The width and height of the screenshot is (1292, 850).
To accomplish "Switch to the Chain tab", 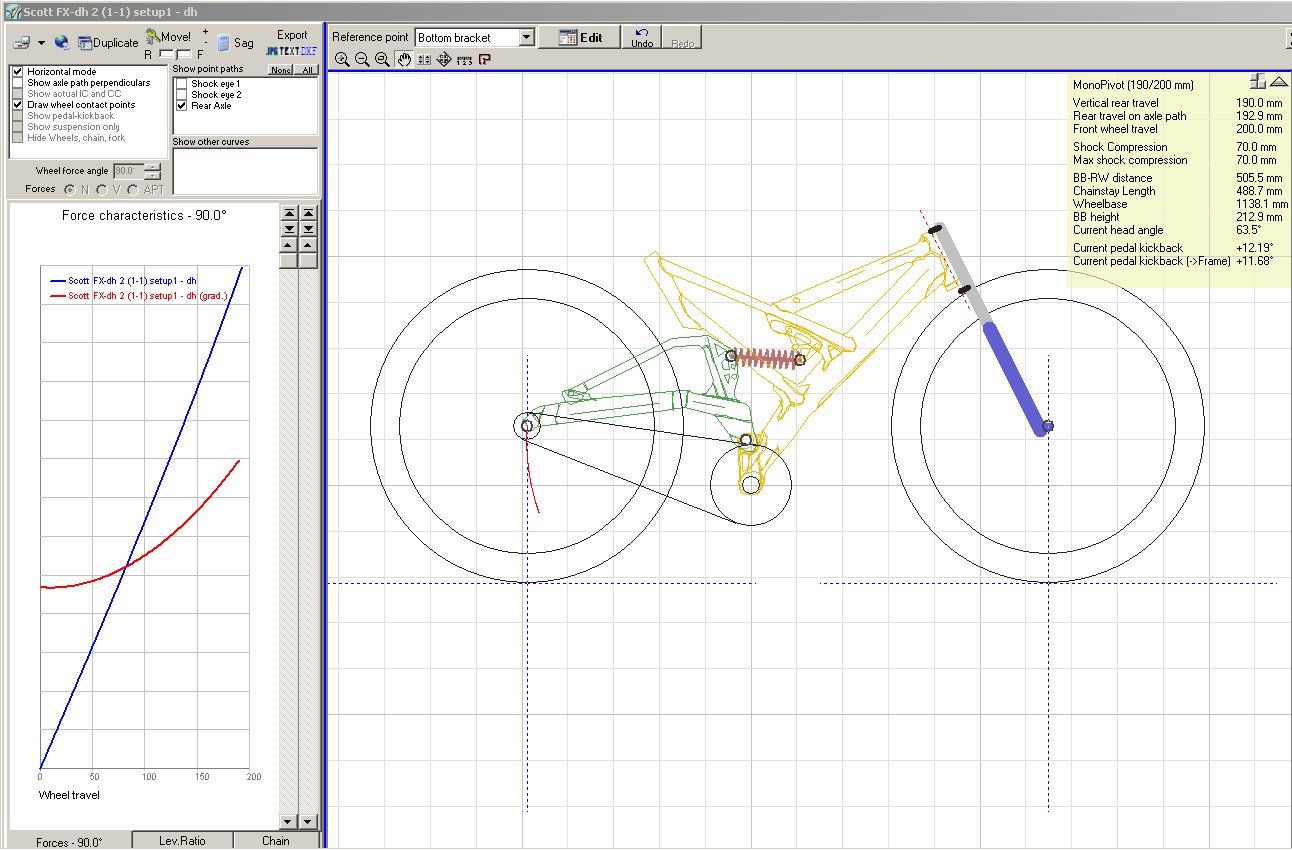I will pyautogui.click(x=276, y=841).
